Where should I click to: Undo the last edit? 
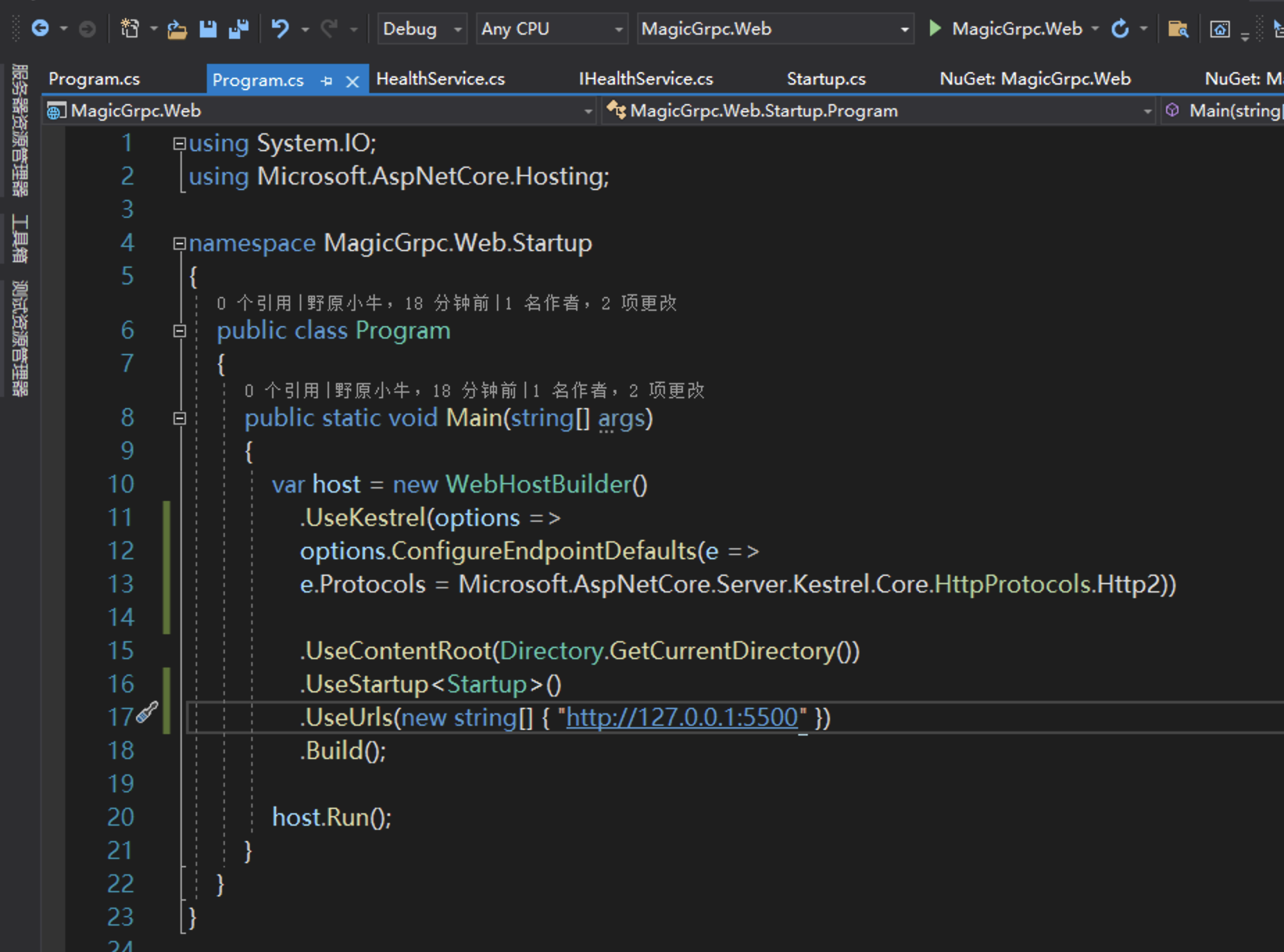pyautogui.click(x=281, y=28)
